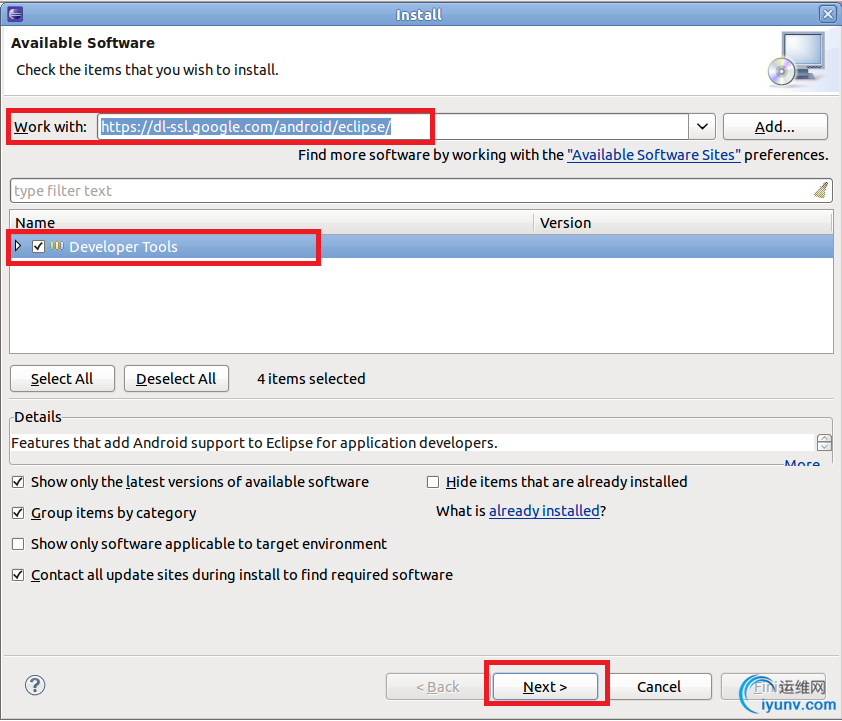Open the help question mark icon

tap(35, 685)
